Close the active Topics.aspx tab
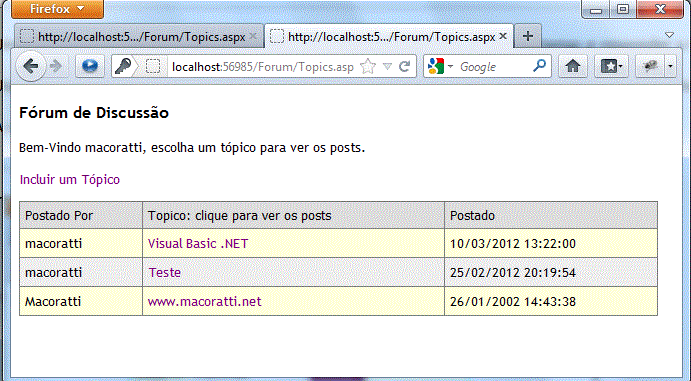Image resolution: width=691 pixels, height=381 pixels. pyautogui.click(x=503, y=36)
